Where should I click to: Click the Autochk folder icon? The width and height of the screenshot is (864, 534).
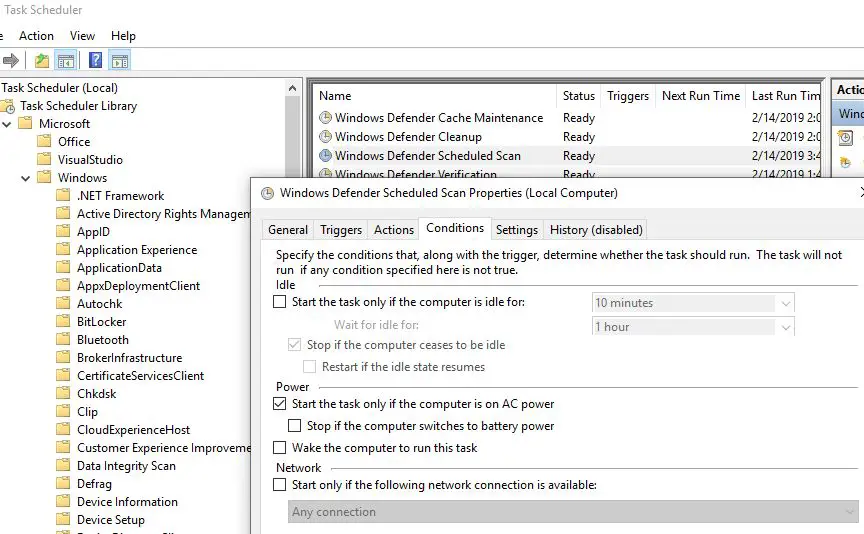63,303
